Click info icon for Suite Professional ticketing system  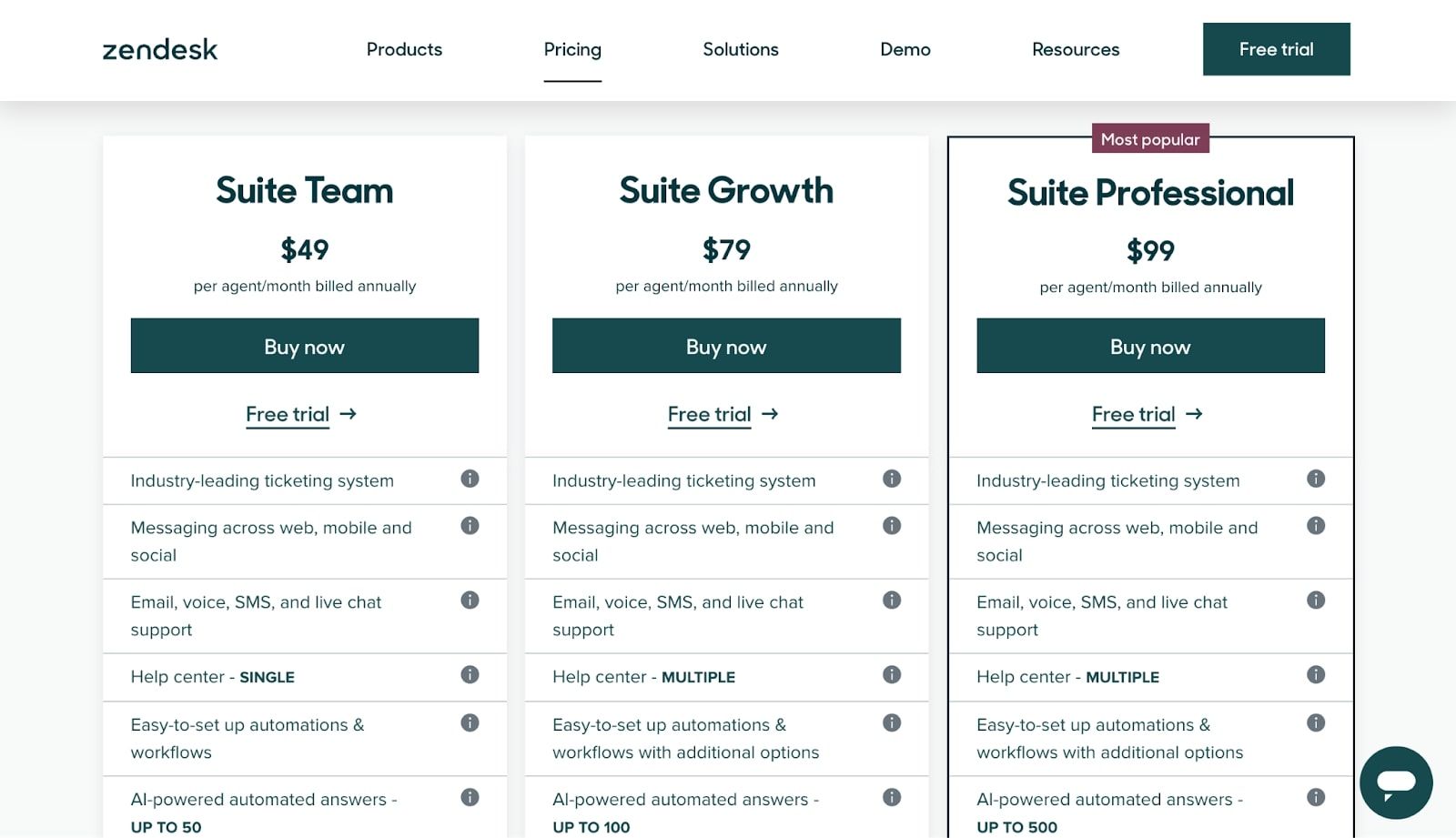click(x=1316, y=479)
